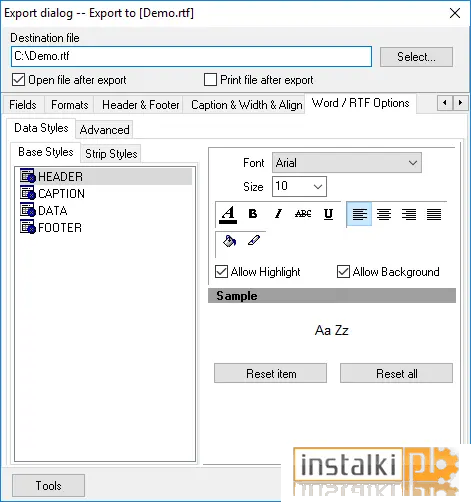Viewport: 471px width, 502px height.
Task: Open the Size dropdown
Action: [299, 186]
